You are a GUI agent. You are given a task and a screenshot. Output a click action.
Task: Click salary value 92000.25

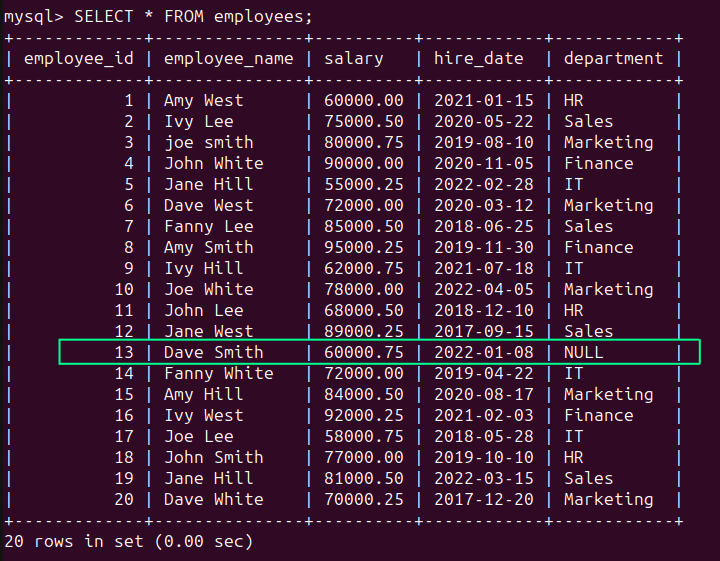click(363, 415)
